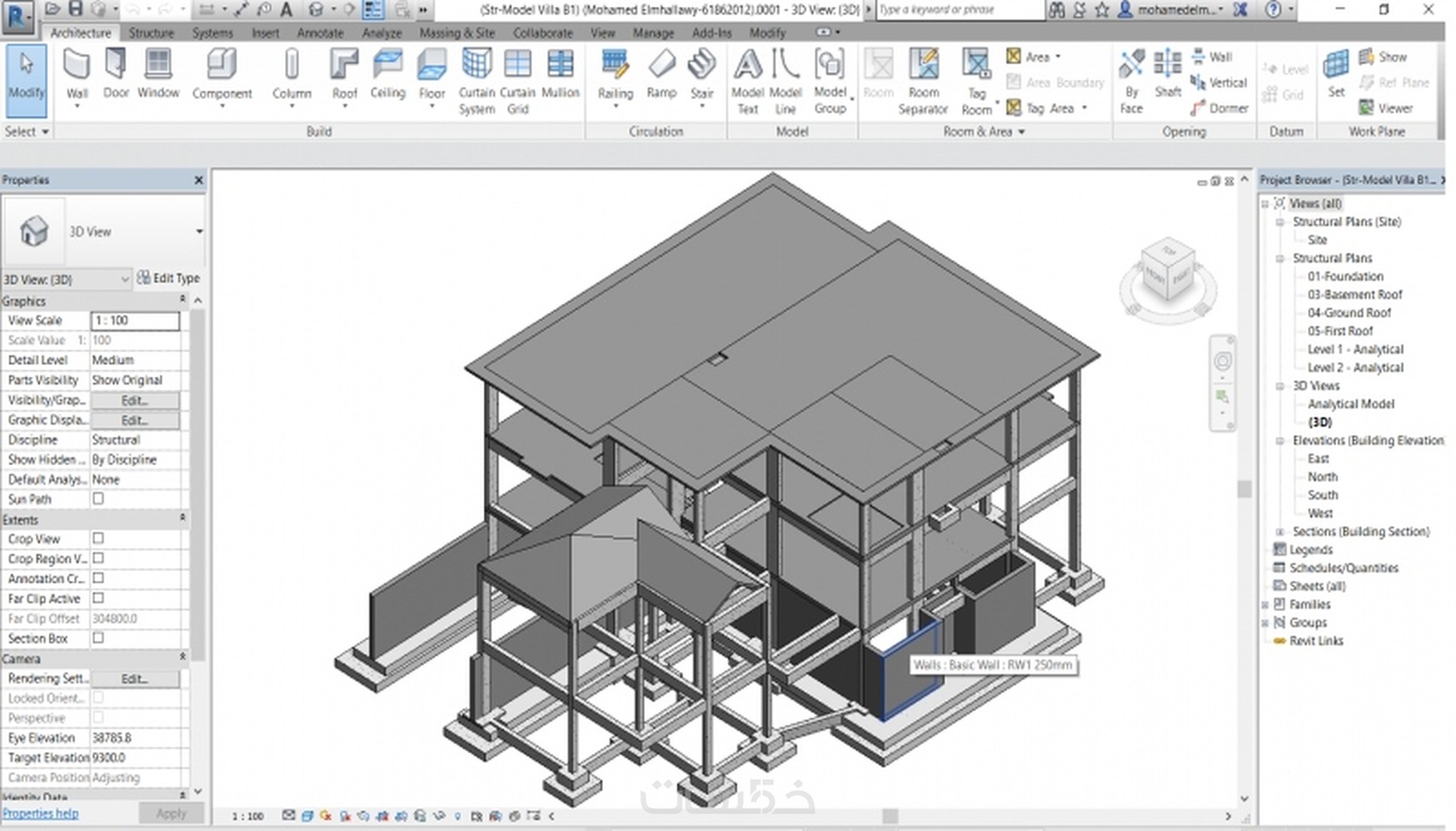Toggle the Annotation Crop checkbox

click(x=98, y=578)
